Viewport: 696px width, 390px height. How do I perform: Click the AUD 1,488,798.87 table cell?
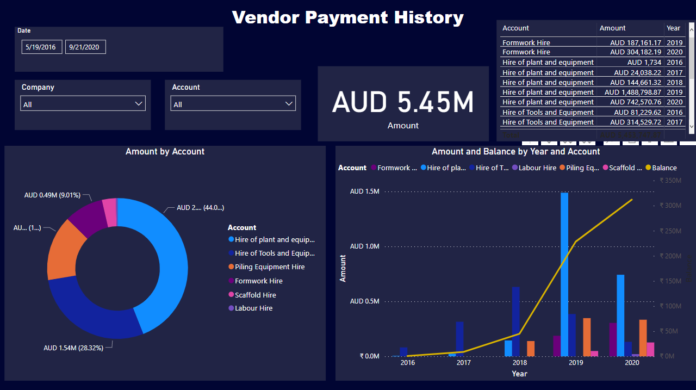pos(633,92)
